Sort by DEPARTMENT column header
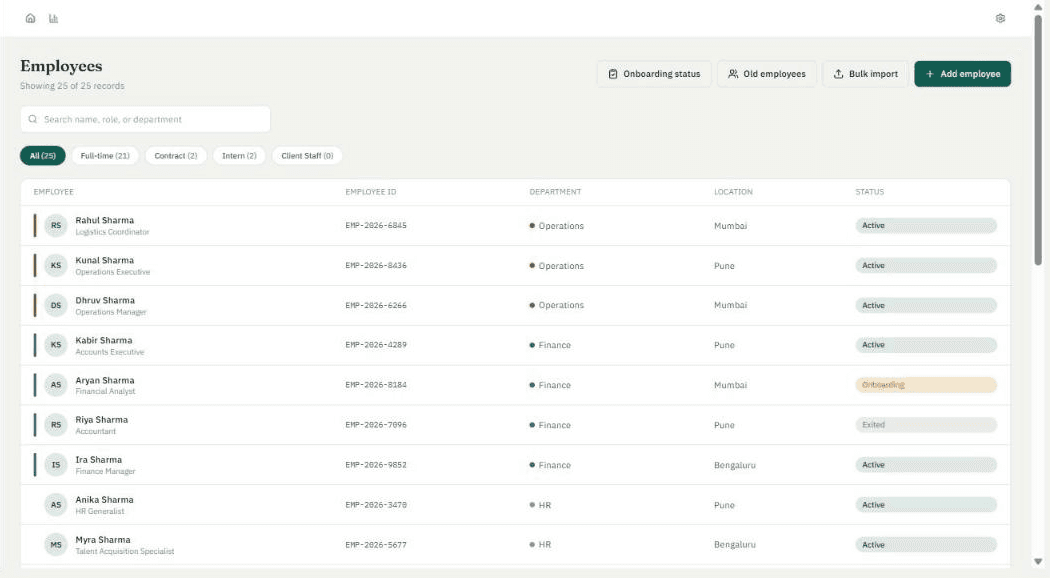This screenshot has width=1050, height=578. pyautogui.click(x=555, y=192)
